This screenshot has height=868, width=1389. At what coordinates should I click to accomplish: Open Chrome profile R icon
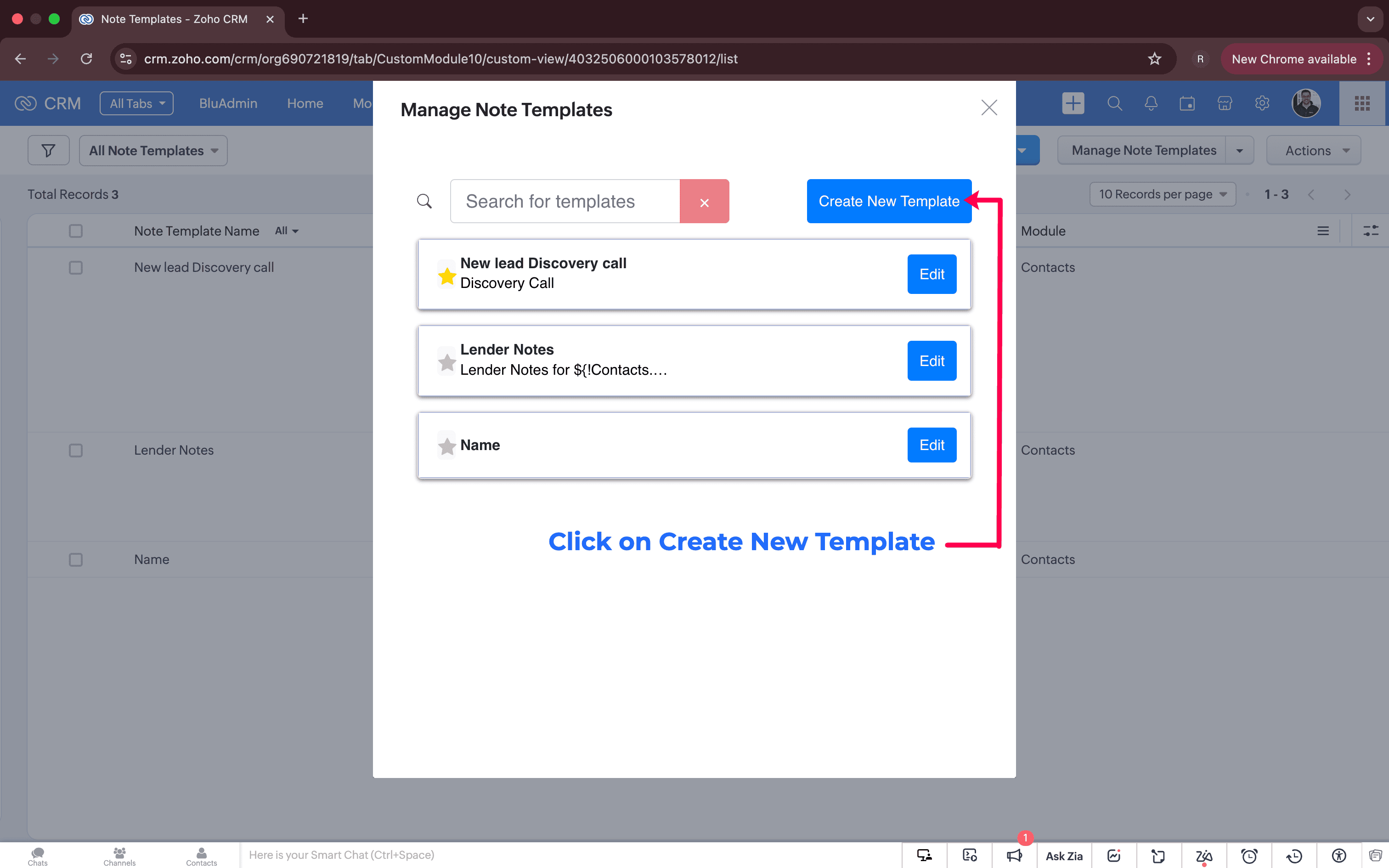click(1200, 59)
